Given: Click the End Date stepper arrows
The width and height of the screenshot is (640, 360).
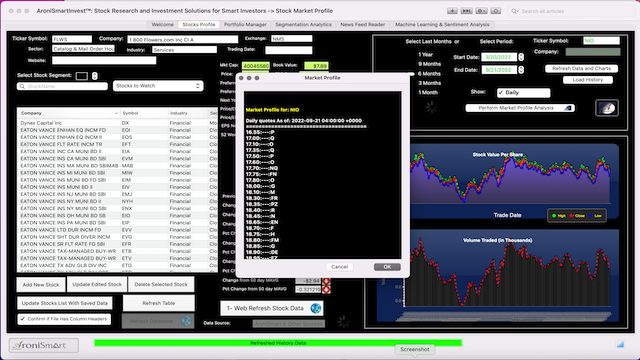Looking at the screenshot, I should 521,70.
